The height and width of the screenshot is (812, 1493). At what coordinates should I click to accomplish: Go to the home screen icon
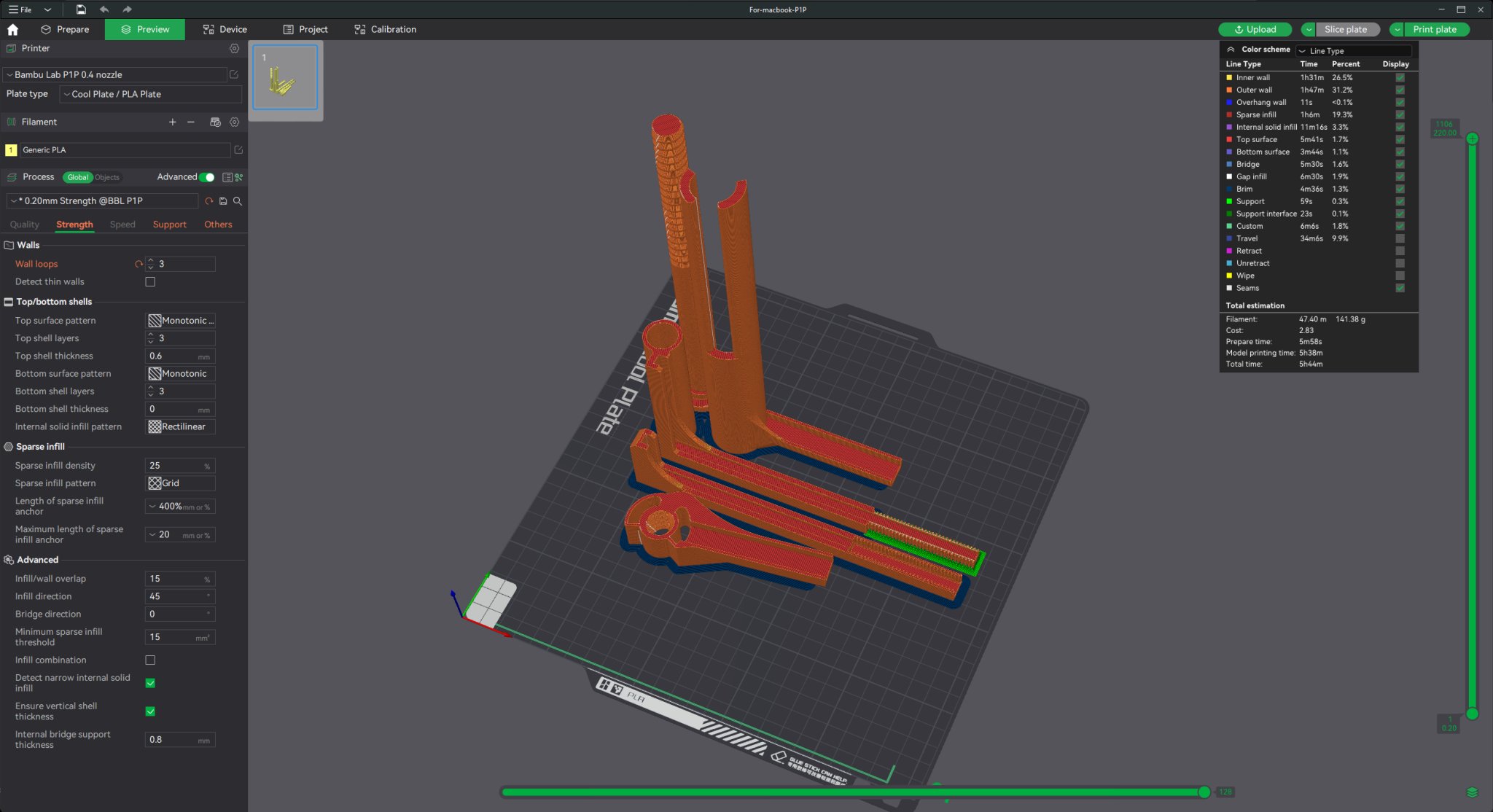pyautogui.click(x=12, y=29)
